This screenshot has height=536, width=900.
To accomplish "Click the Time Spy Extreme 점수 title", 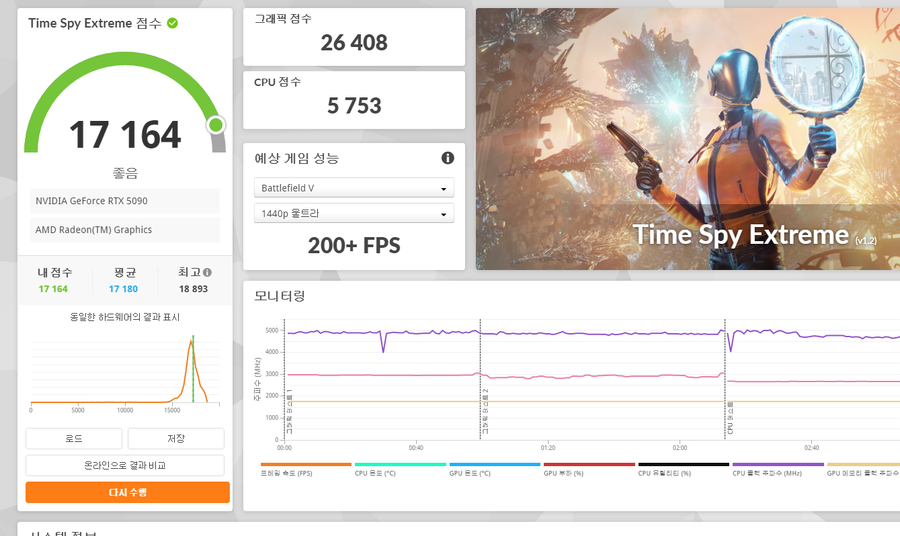I will (95, 23).
